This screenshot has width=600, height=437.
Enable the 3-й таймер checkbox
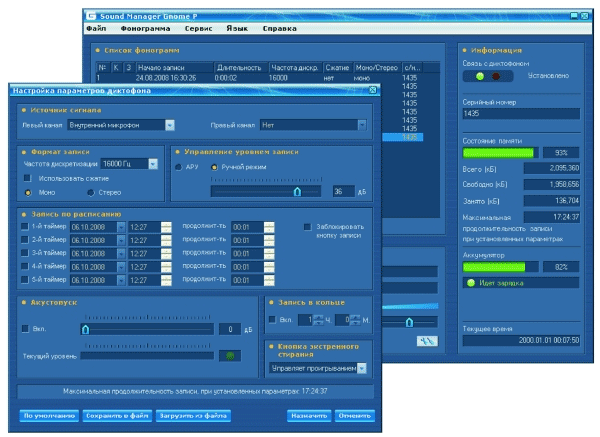(25, 253)
